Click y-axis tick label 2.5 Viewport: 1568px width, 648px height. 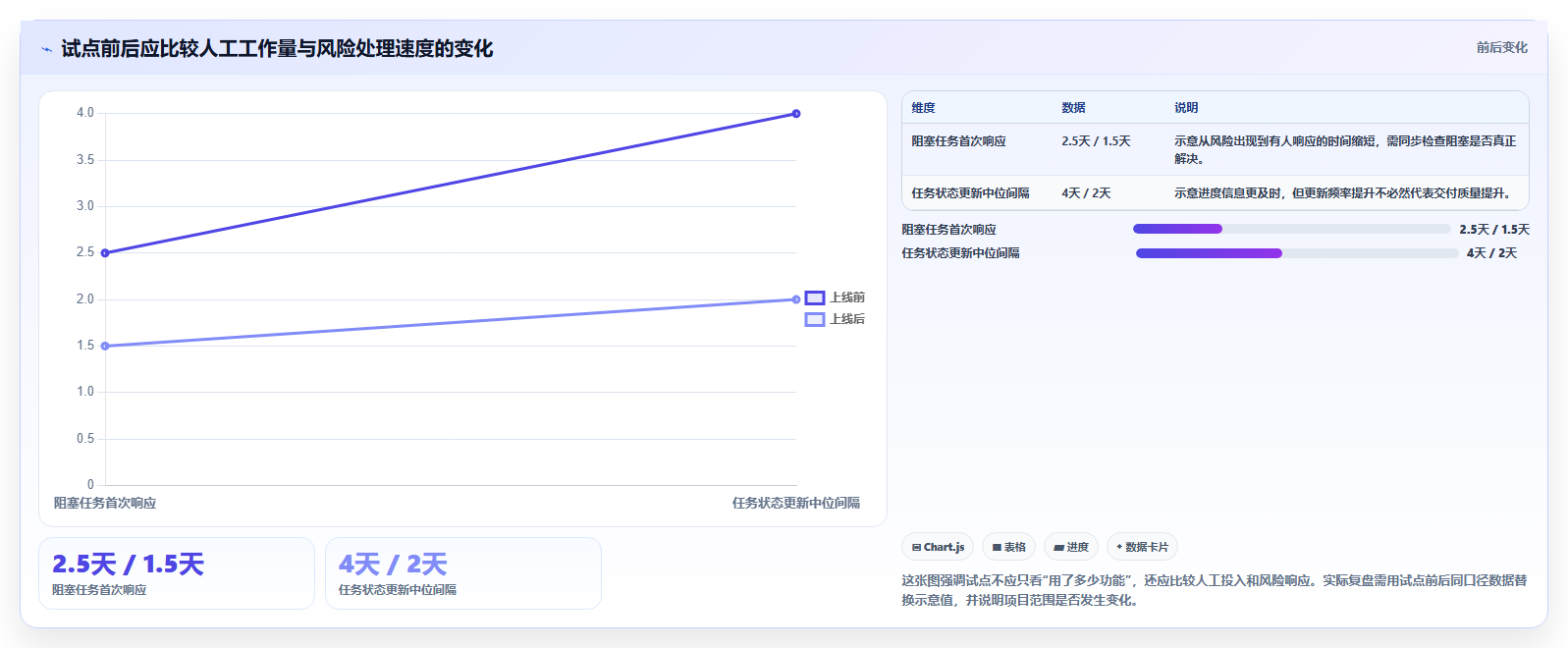(x=85, y=252)
